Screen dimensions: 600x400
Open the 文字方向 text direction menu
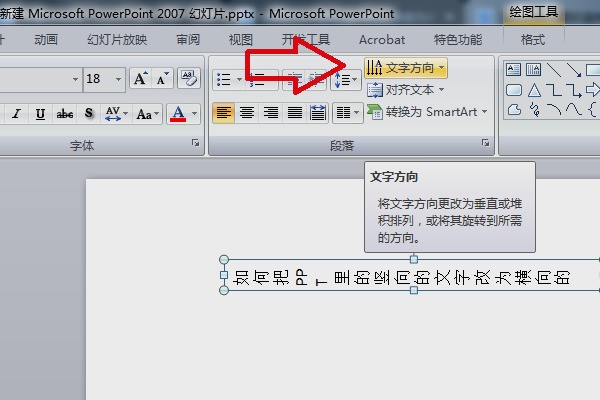pos(406,68)
